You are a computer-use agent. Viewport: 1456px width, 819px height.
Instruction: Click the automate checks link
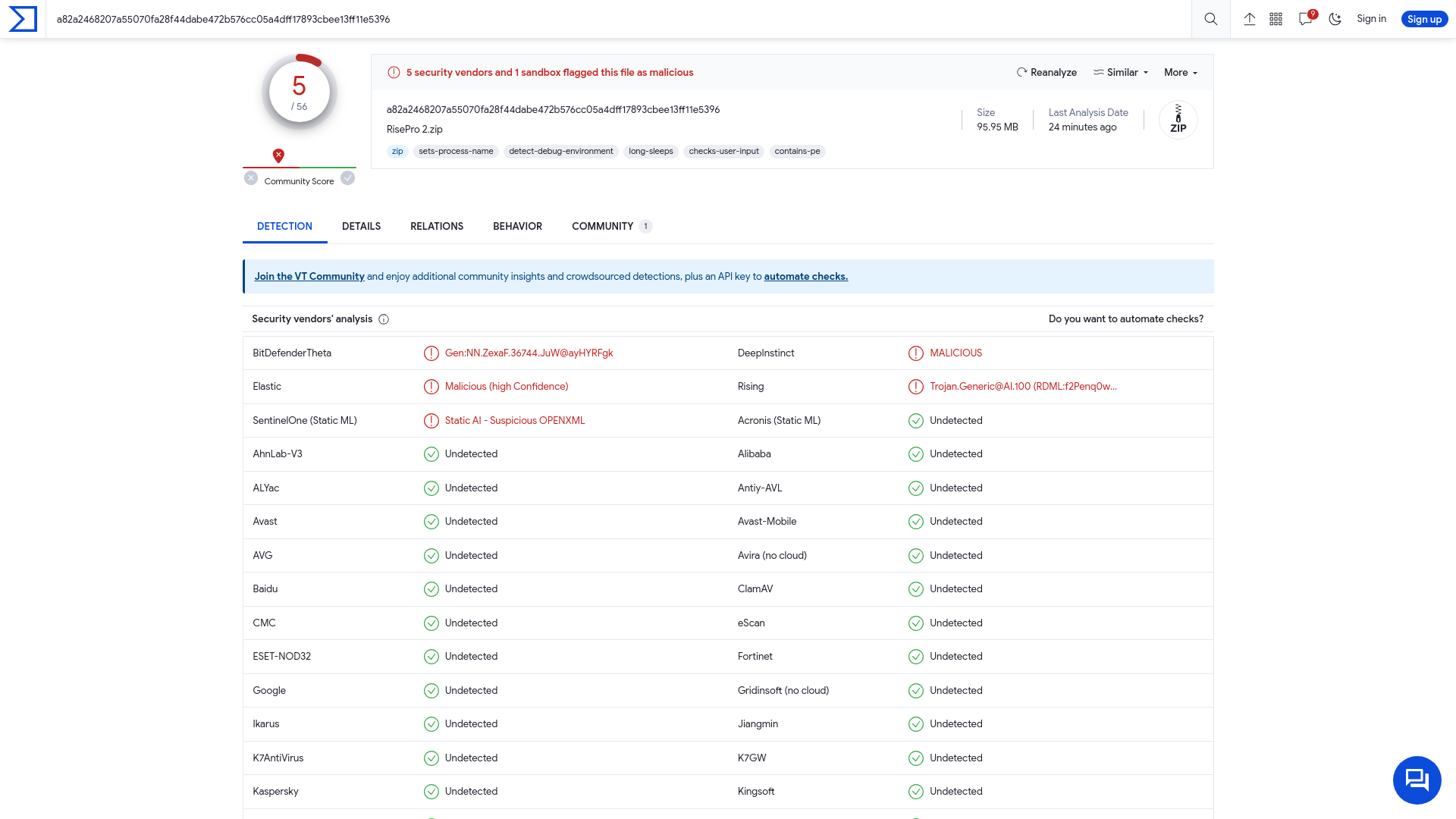(x=805, y=275)
